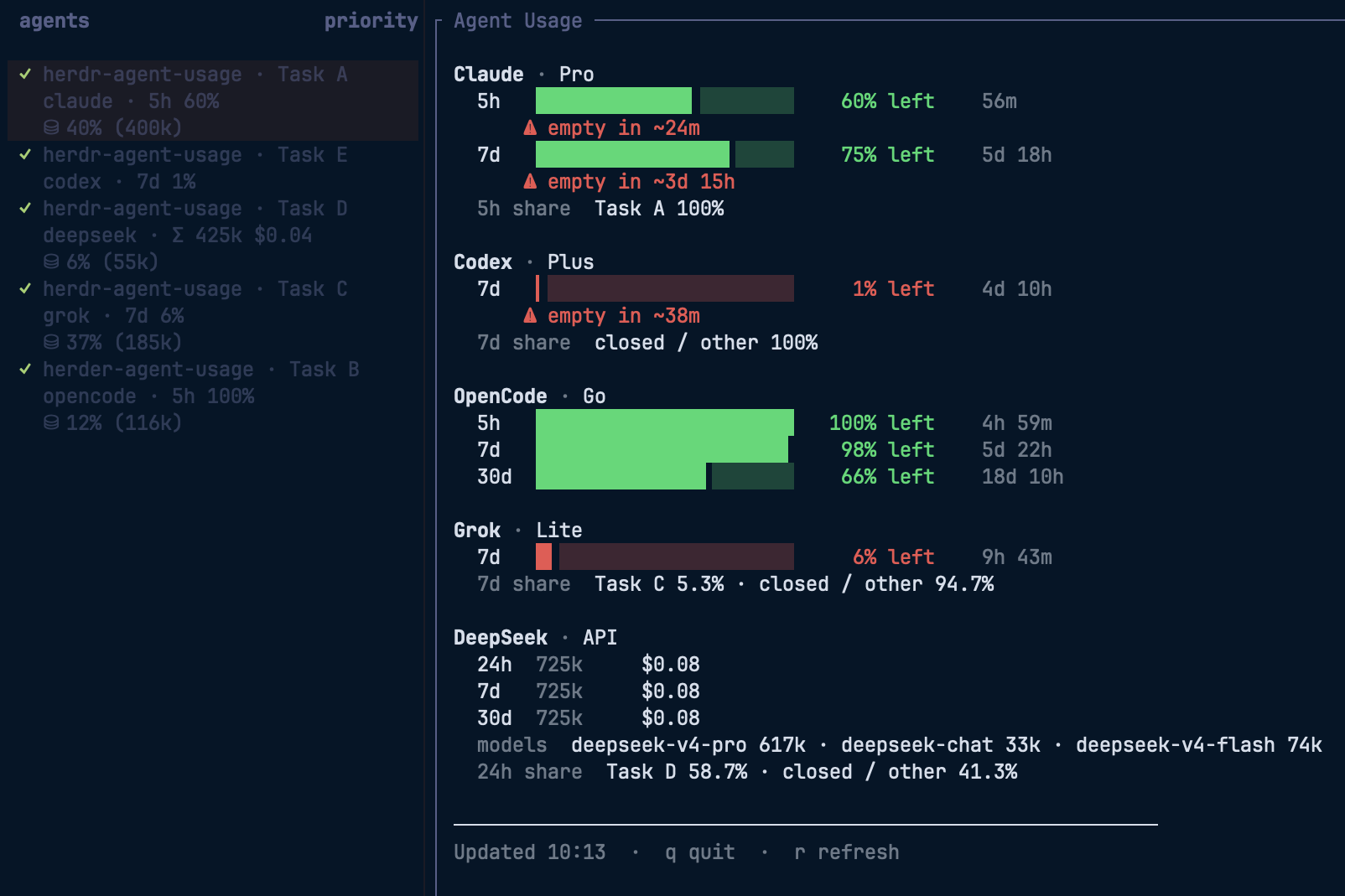Screen dimensions: 1345x896
Task: Click the warning triangle beside empty in ~38m
Action: [x=530, y=315]
